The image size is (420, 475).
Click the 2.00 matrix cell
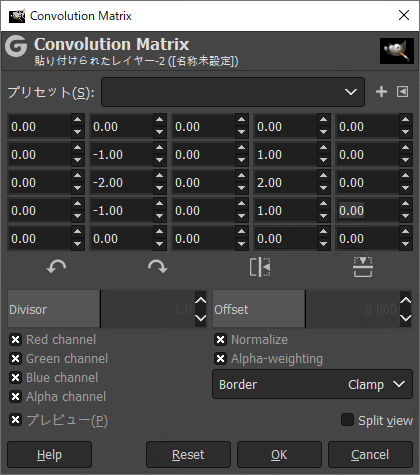(285, 182)
